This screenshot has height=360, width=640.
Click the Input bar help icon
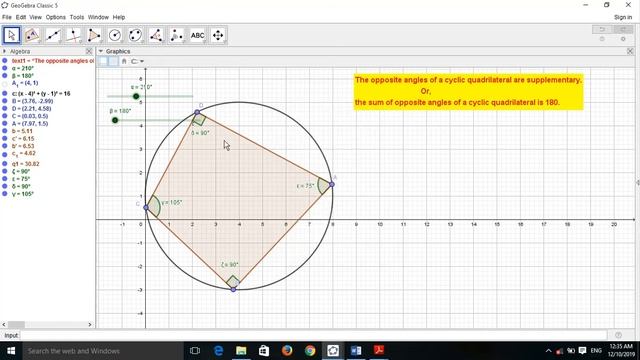(x=618, y=335)
